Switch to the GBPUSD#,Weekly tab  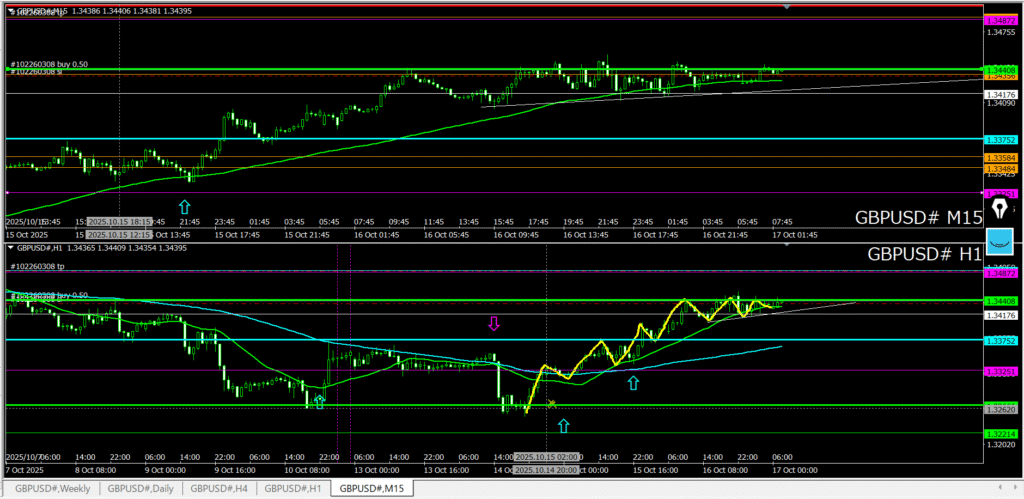coord(49,489)
